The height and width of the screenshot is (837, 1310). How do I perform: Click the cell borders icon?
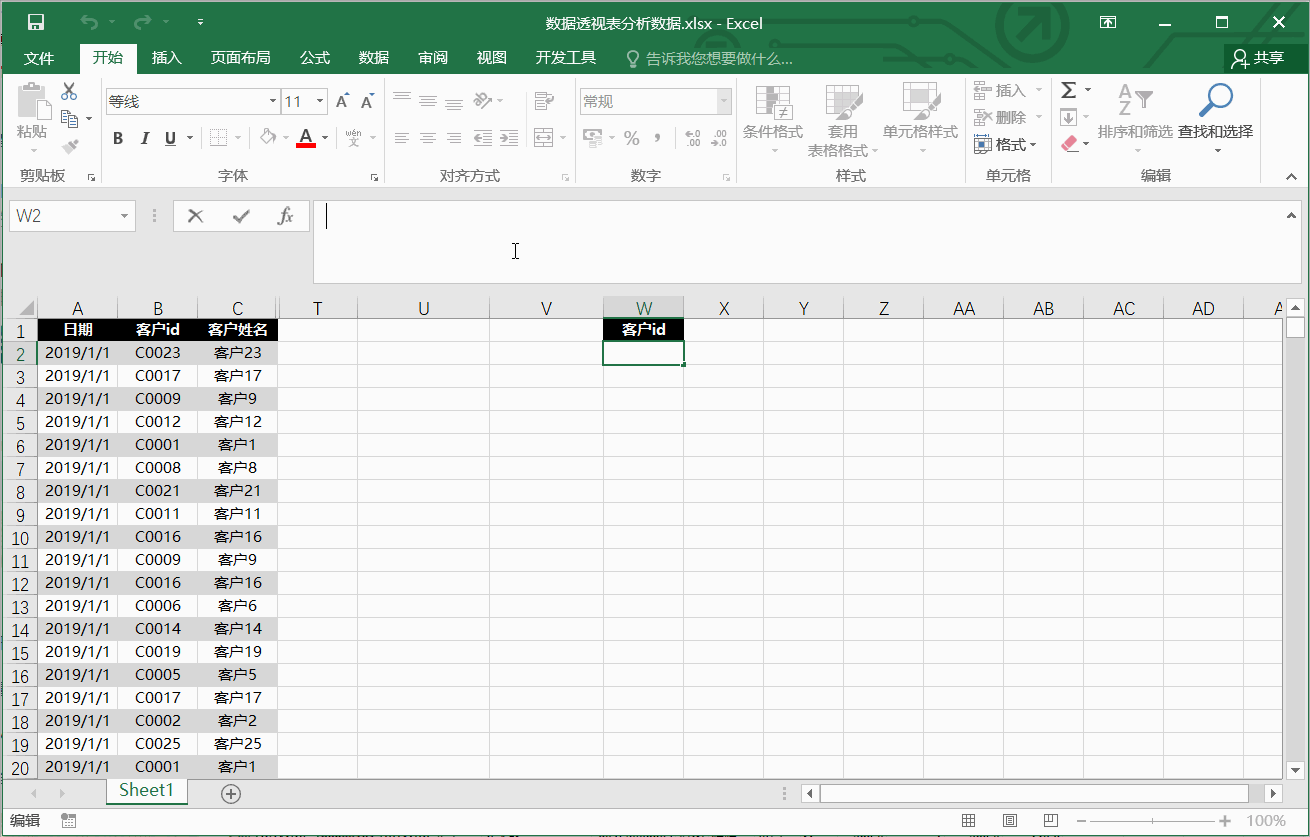tap(218, 137)
